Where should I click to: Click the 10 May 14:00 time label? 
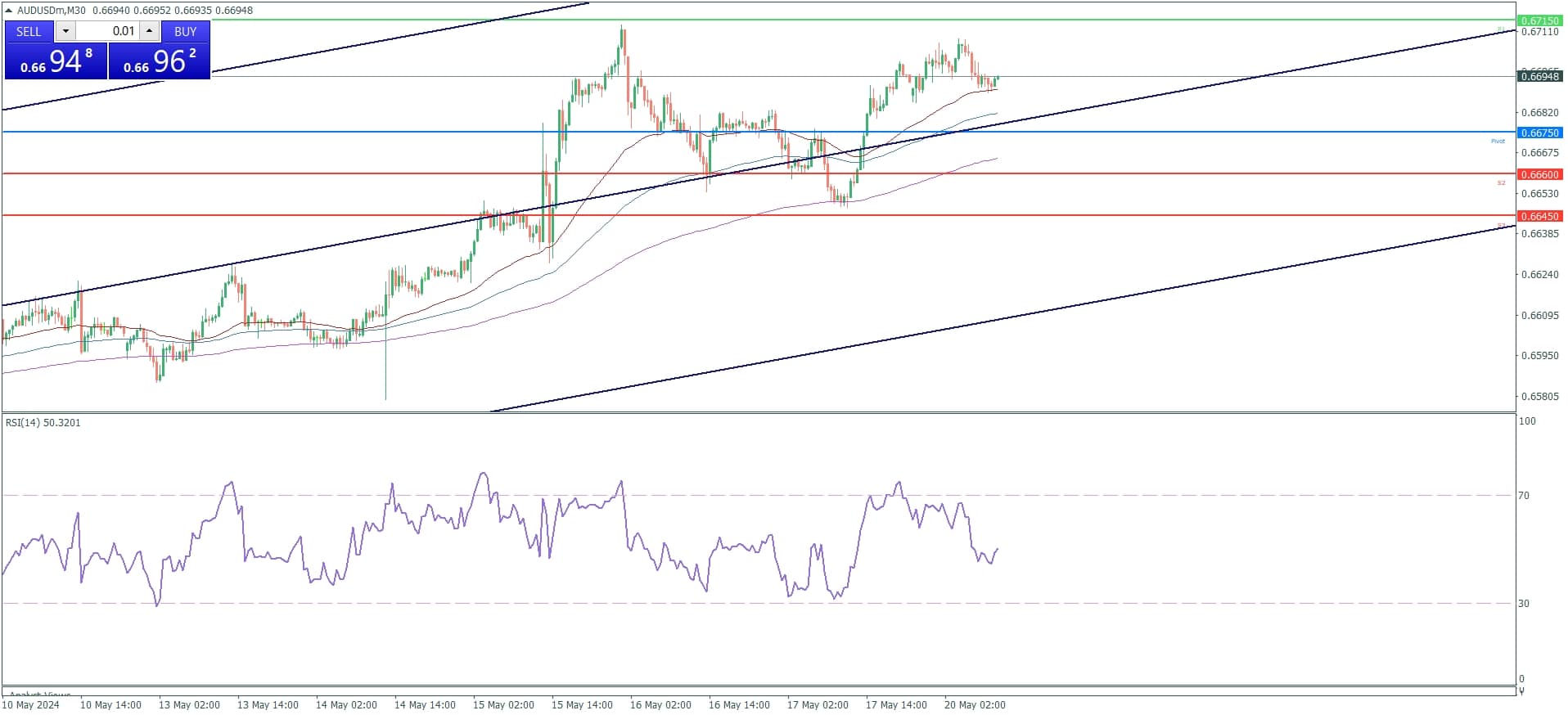coord(110,705)
